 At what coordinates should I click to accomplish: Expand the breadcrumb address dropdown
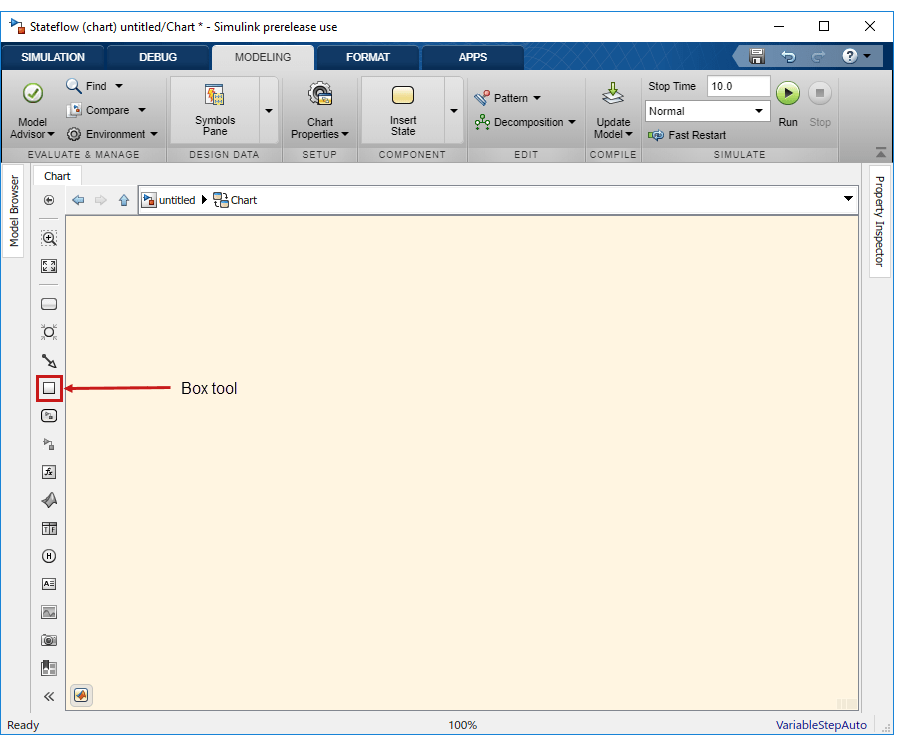point(848,199)
